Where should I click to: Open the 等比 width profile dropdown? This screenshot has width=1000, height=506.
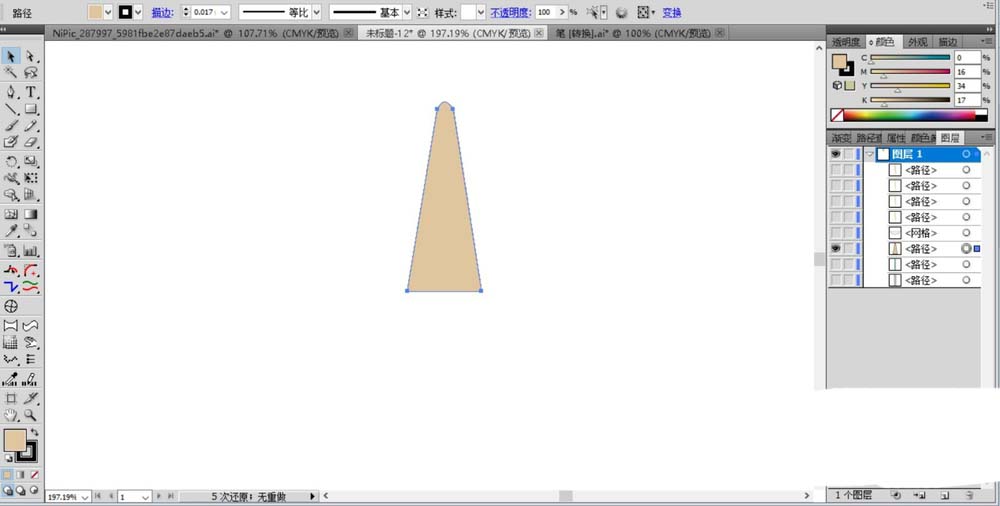coord(316,12)
